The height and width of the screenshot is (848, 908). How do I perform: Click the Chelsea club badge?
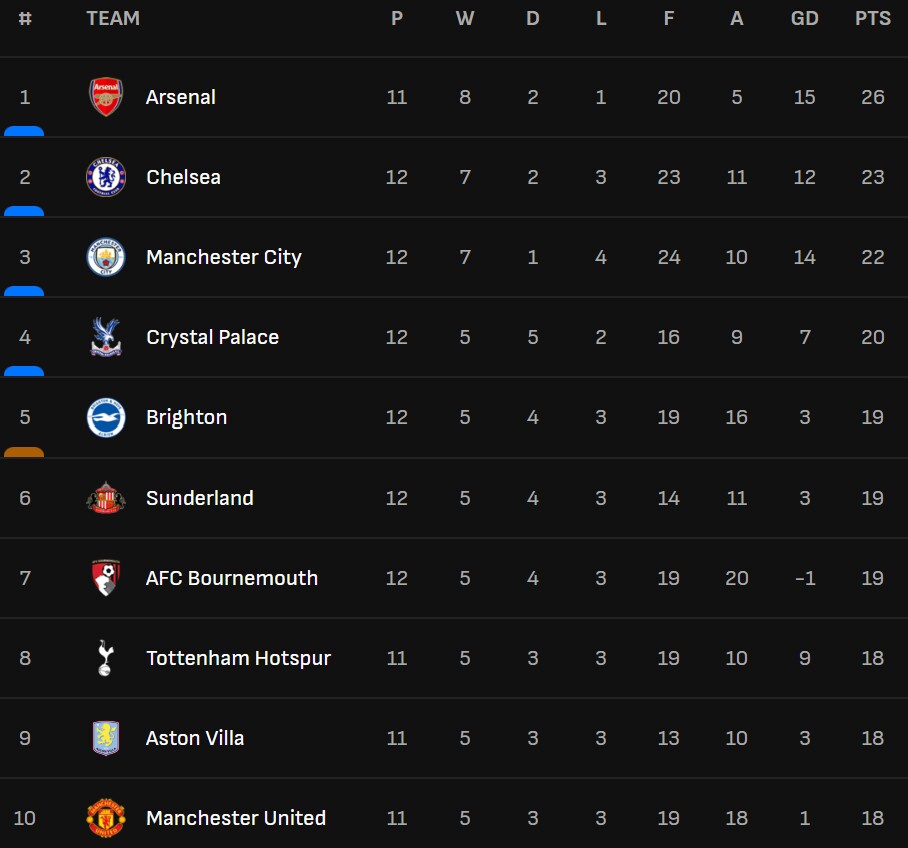[x=105, y=177]
